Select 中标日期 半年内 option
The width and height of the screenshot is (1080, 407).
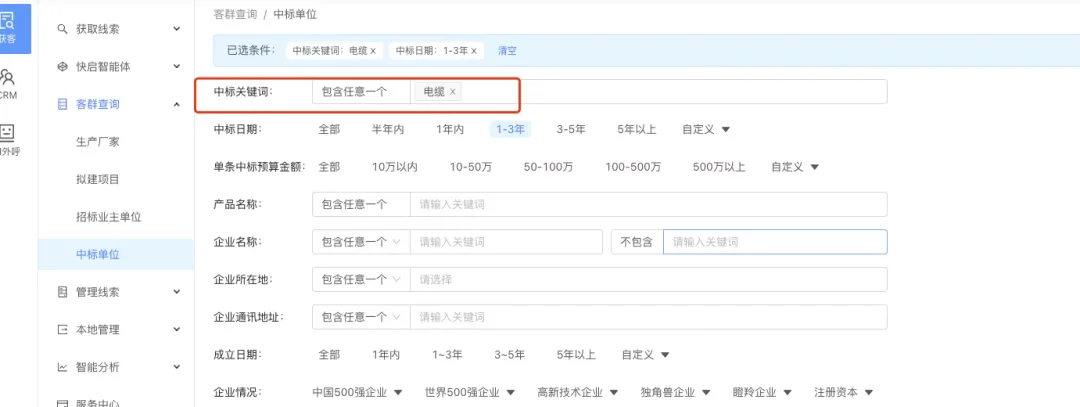pos(388,129)
